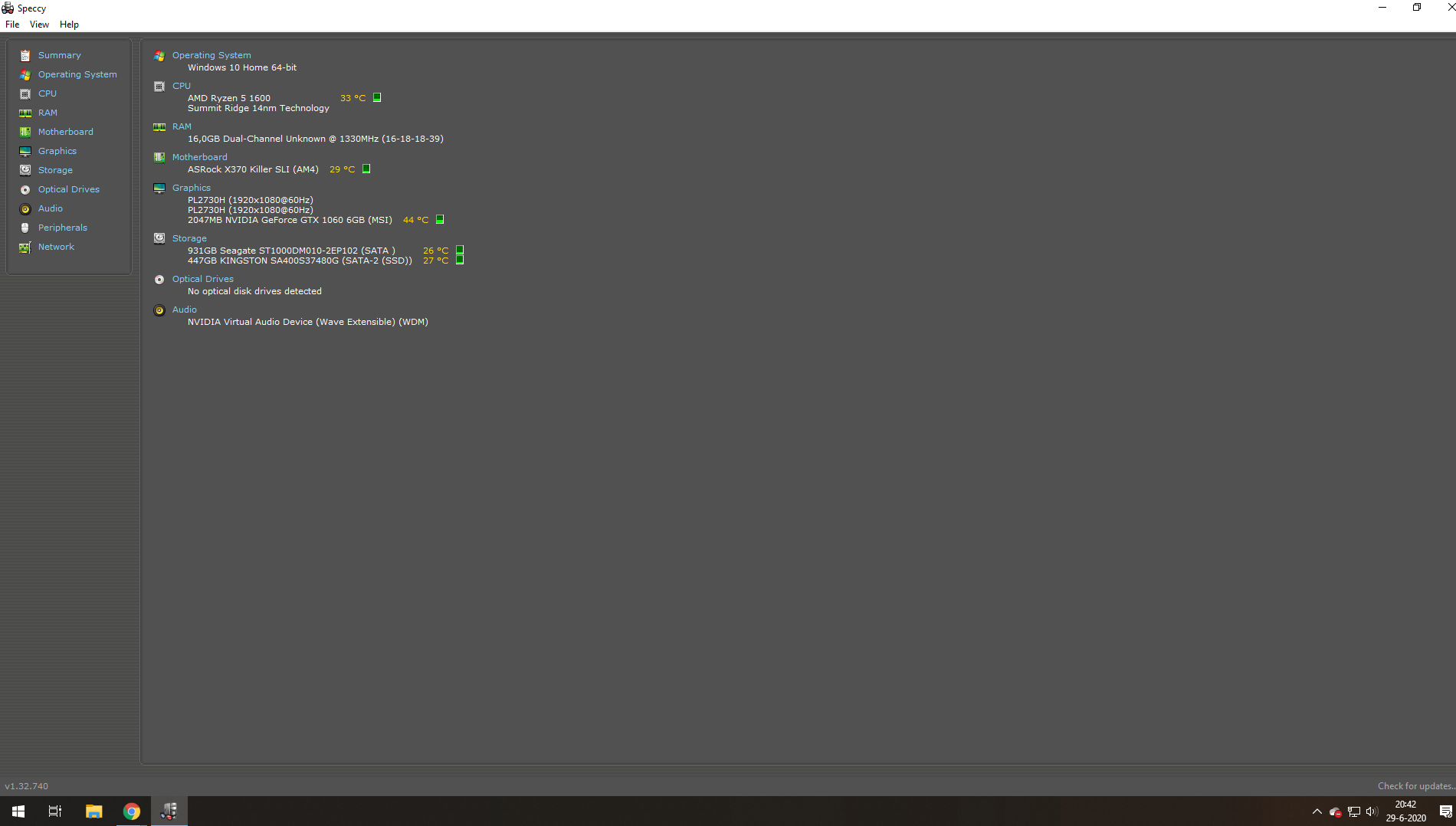Click the green Seagate drive temperature indicator
The image size is (1456, 826).
[460, 250]
